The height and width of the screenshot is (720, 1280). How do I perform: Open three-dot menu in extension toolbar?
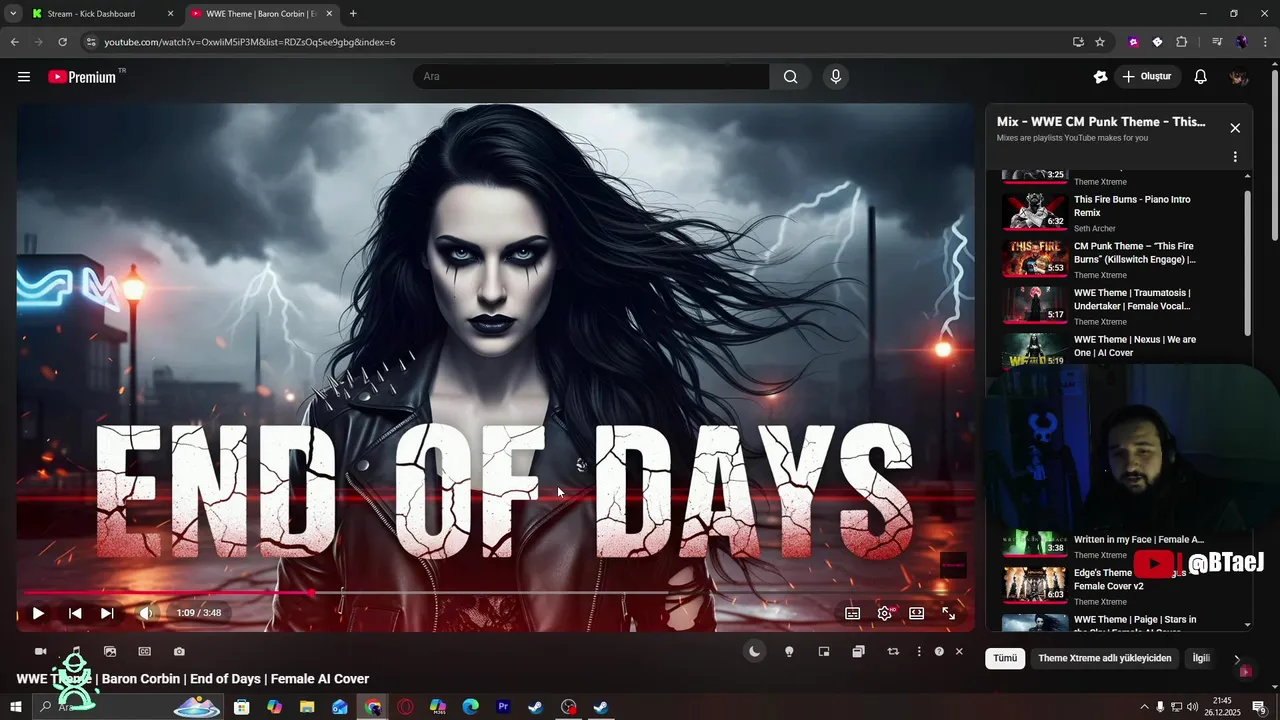919,652
